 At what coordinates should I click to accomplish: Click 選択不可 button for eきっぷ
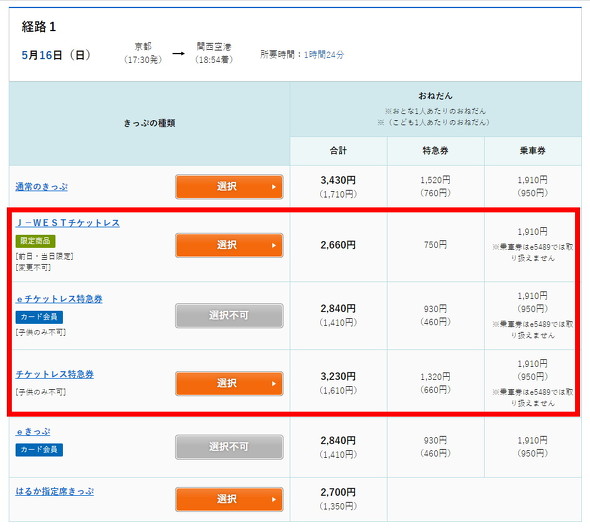coord(229,447)
